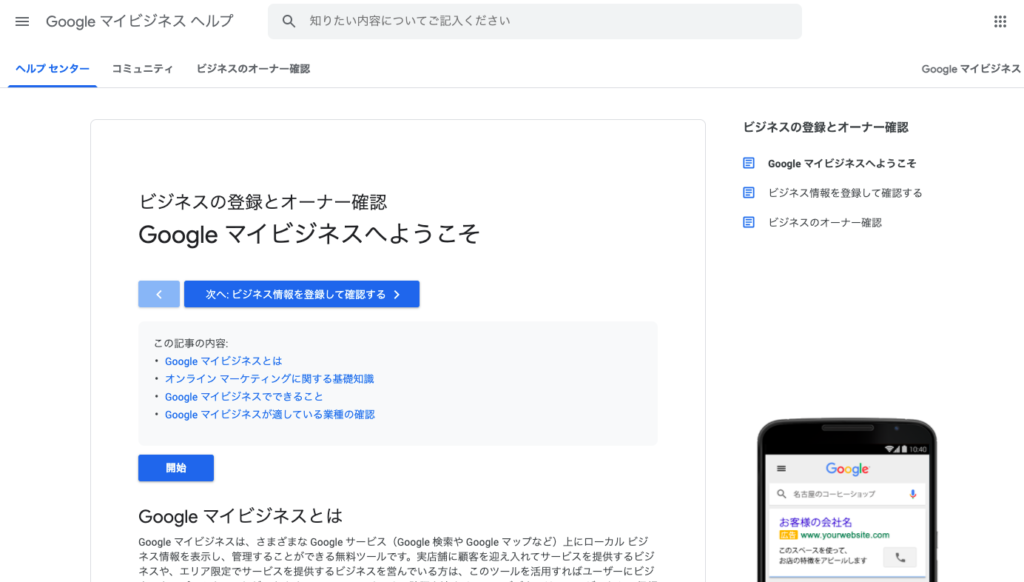Click document icon beside ビジネス情報を登録して確認する

point(748,193)
